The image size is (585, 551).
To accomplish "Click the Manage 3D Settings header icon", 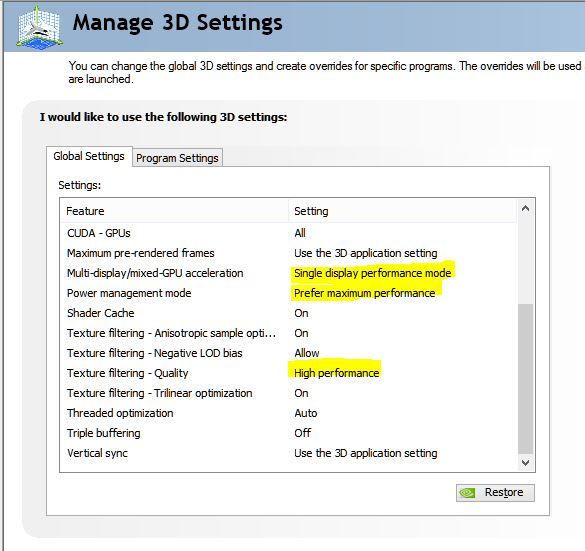I will pyautogui.click(x=40, y=27).
